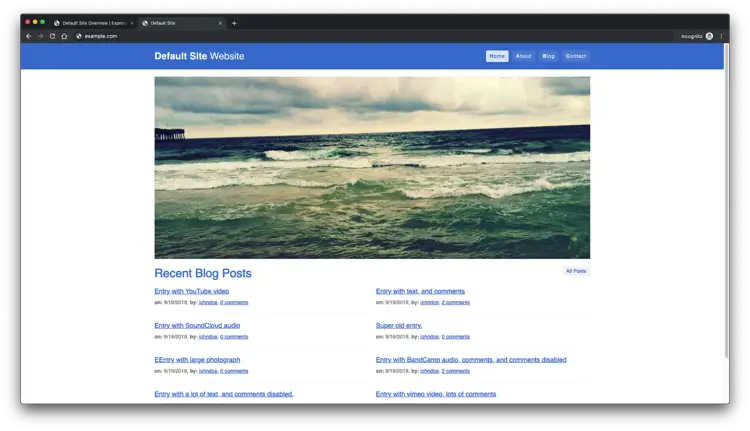Open EEntry with large photograph post

click(197, 360)
